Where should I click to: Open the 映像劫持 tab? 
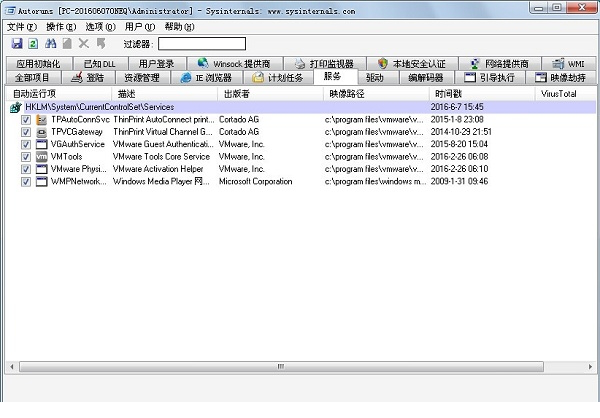pos(561,78)
